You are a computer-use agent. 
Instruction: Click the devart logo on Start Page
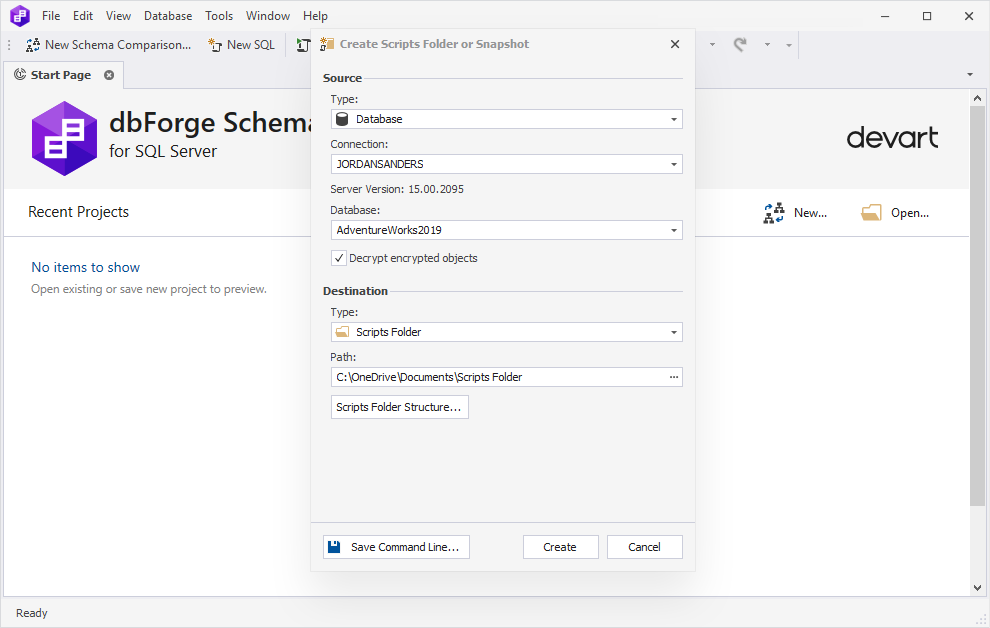(x=892, y=138)
